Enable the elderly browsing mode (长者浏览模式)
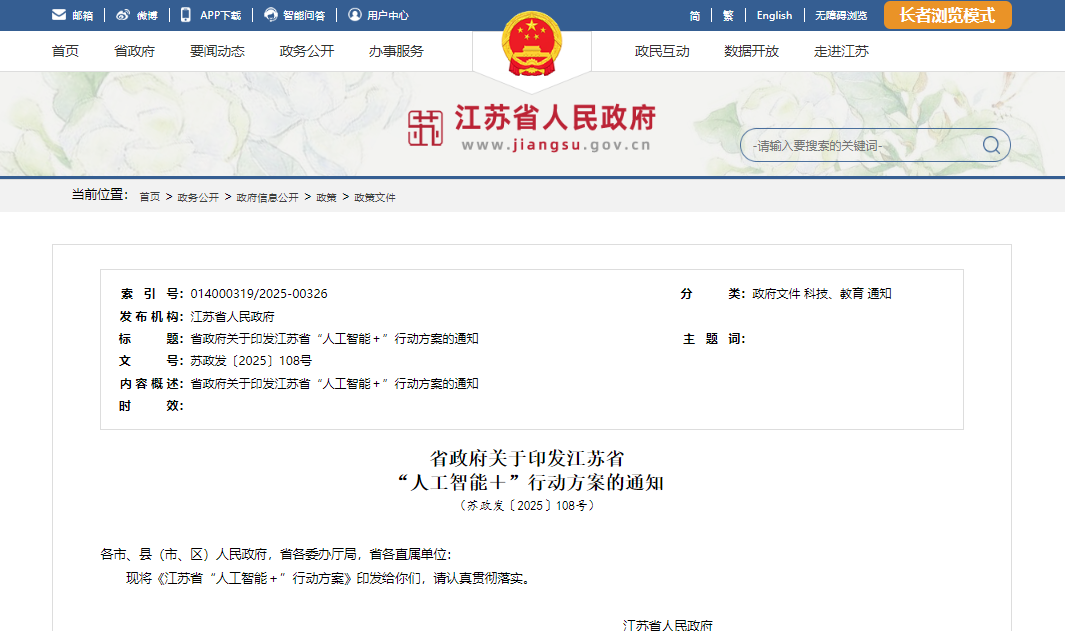This screenshot has width=1065, height=631. click(x=947, y=15)
